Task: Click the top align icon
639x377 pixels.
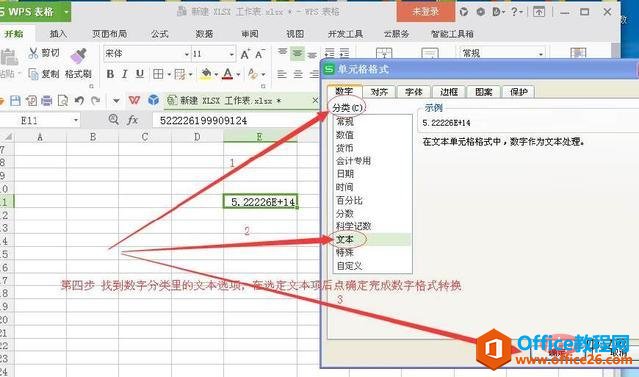Action: pos(282,53)
